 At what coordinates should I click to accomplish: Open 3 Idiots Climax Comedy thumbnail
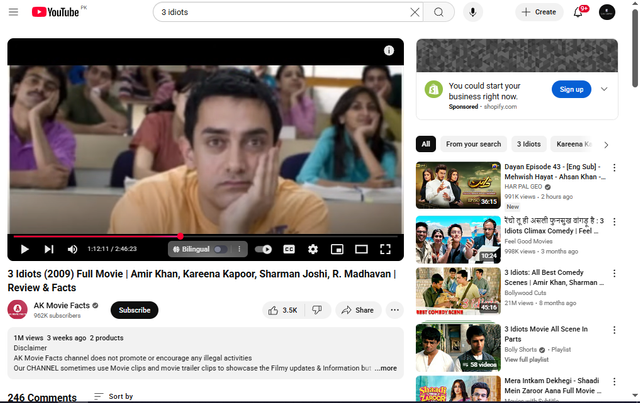tap(458, 240)
